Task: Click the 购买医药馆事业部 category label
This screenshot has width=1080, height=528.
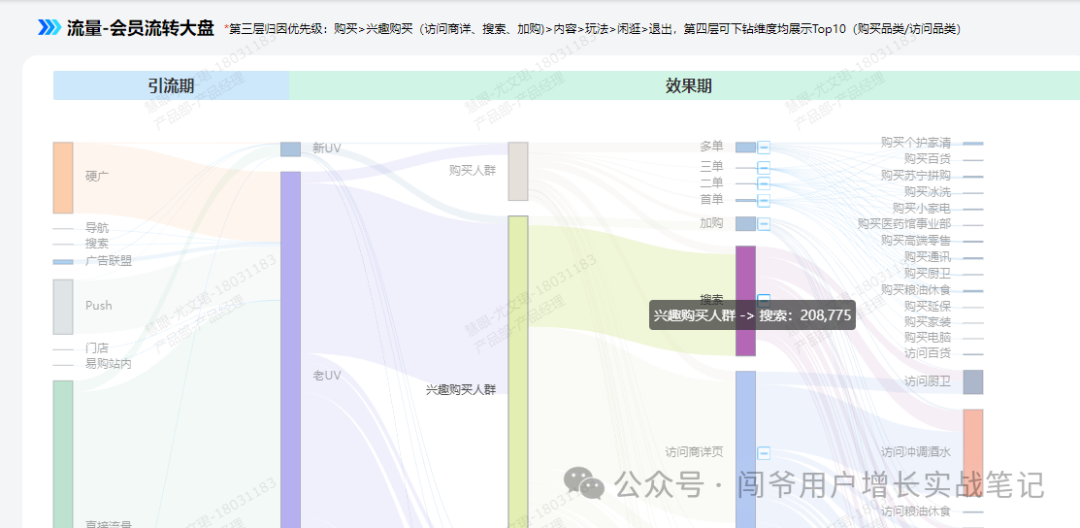Action: pos(904,224)
